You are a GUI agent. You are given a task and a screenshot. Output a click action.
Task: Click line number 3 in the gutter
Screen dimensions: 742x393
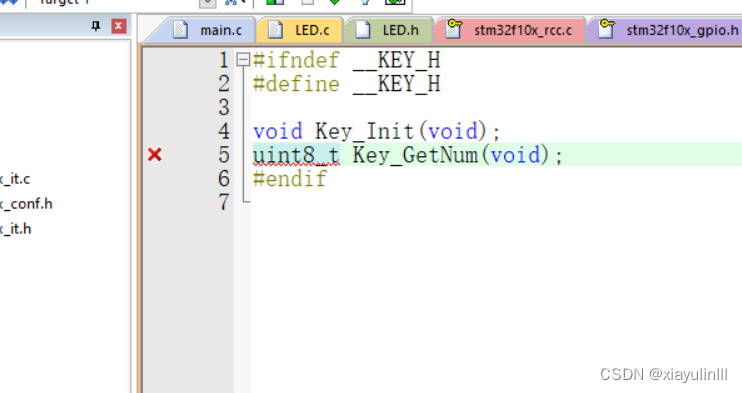pyautogui.click(x=224, y=107)
